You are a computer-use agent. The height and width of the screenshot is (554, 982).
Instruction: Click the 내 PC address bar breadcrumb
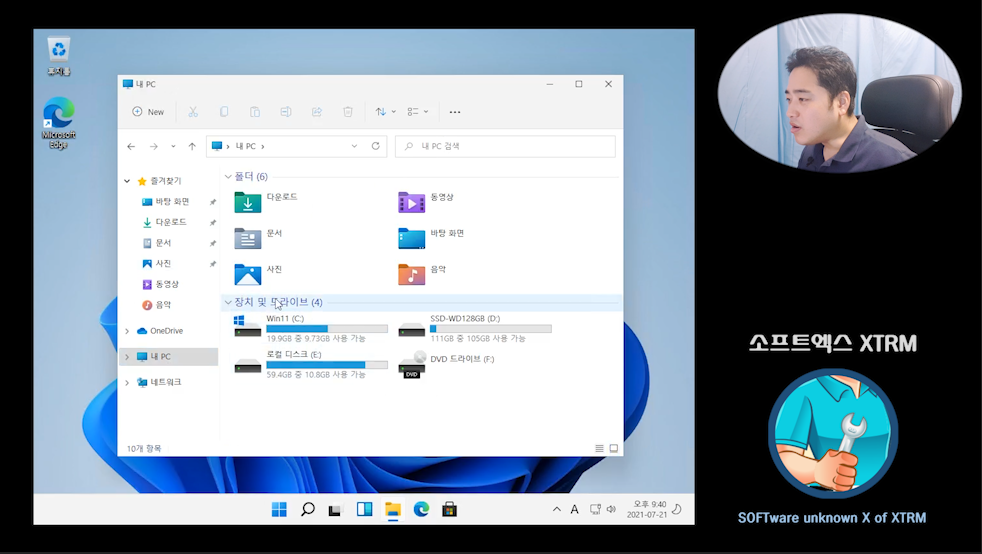click(x=246, y=146)
